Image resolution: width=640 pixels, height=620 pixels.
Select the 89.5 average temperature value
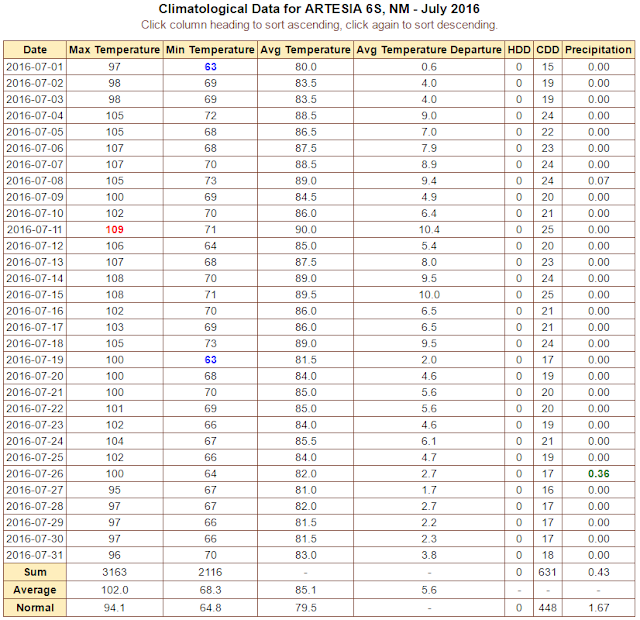[x=305, y=295]
